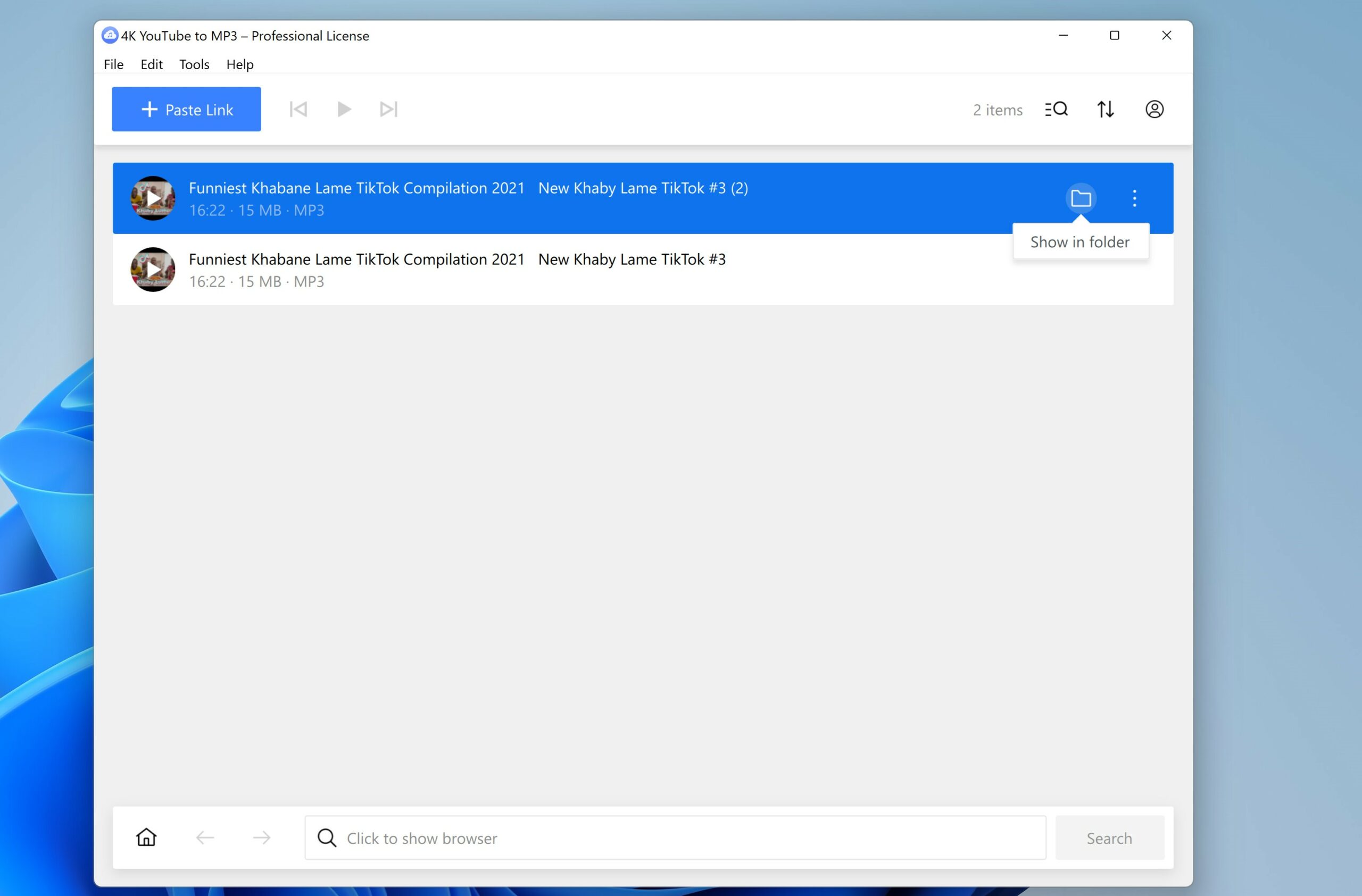Image resolution: width=1362 pixels, height=896 pixels.
Task: Click the back navigation arrow
Action: (x=203, y=838)
